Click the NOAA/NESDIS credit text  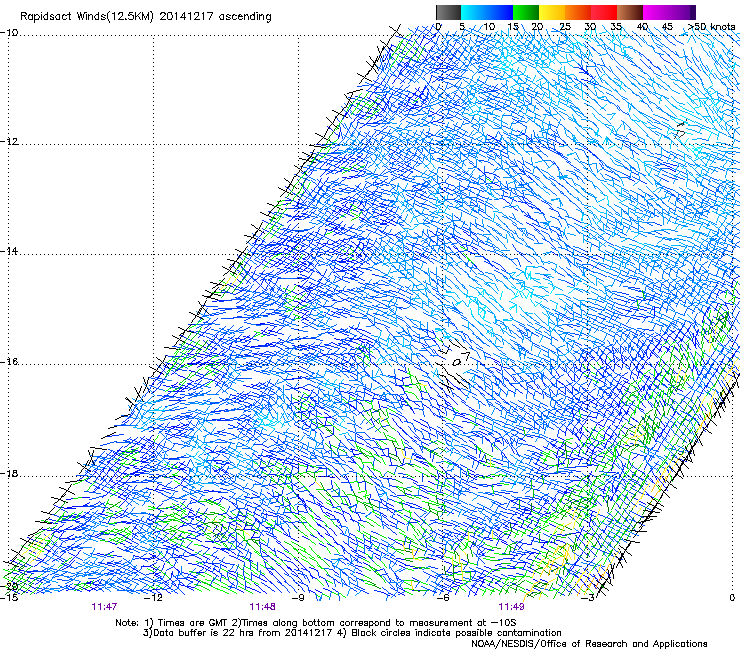(589, 644)
